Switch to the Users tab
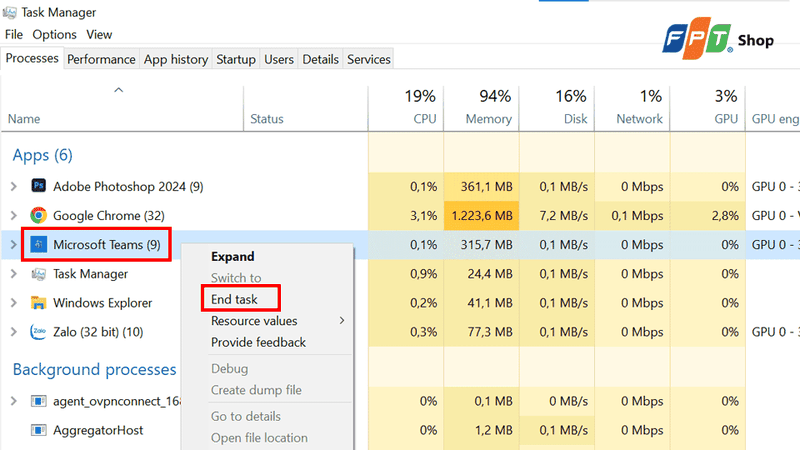The image size is (800, 450). coord(279,59)
